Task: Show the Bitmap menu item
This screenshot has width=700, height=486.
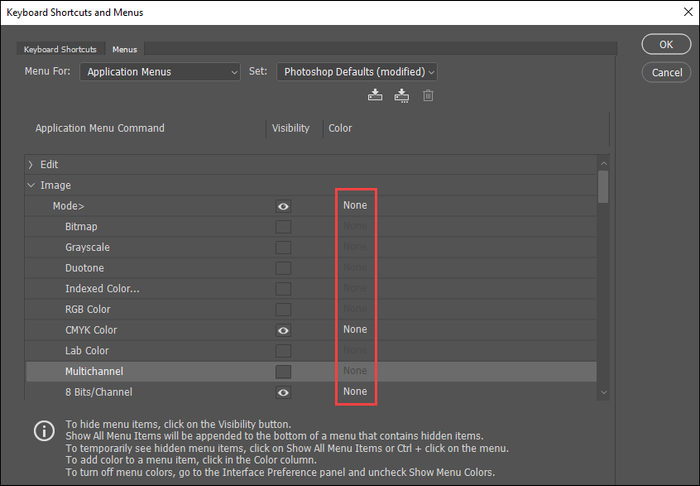Action: [284, 227]
